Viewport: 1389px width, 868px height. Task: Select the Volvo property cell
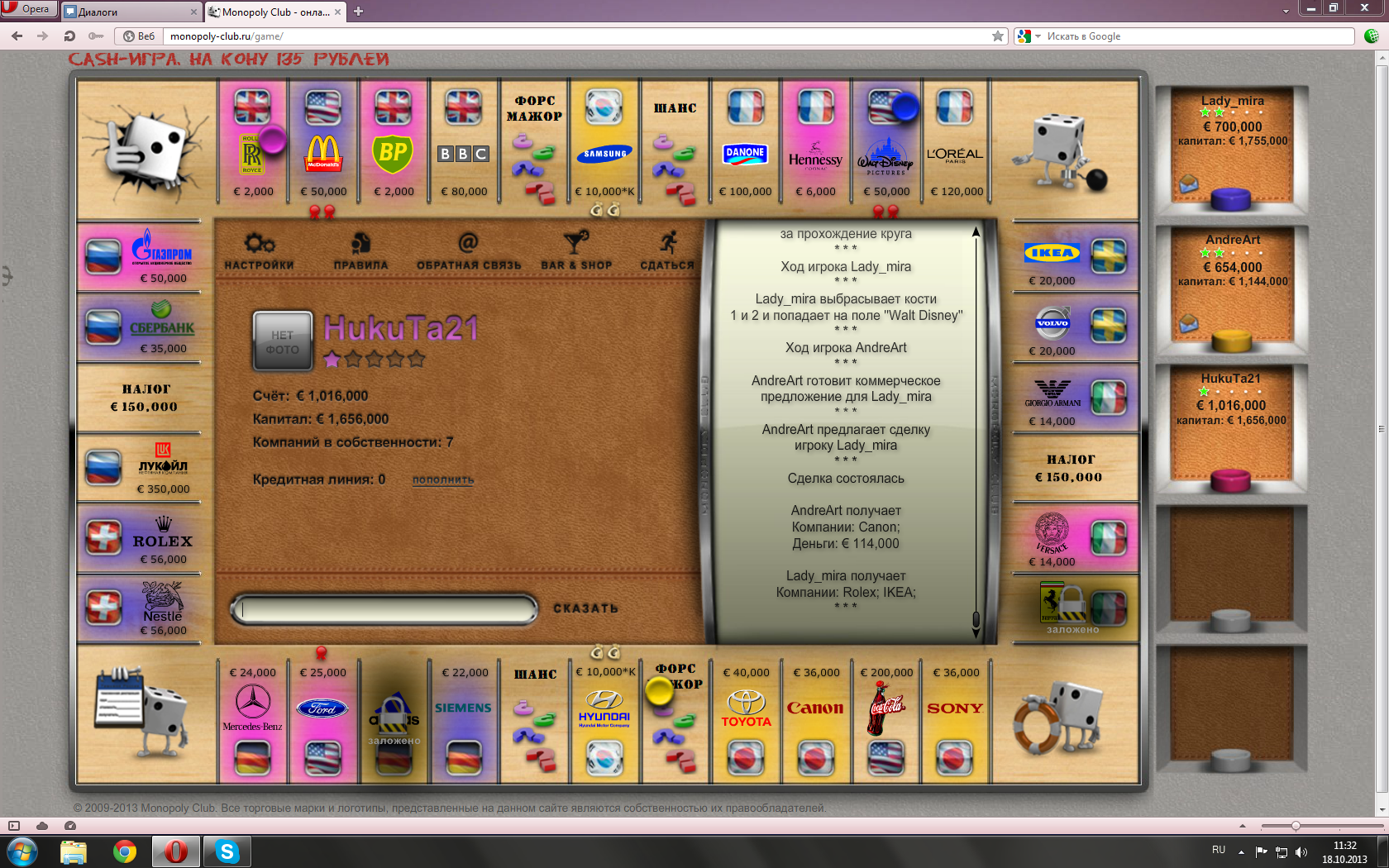coord(1076,327)
